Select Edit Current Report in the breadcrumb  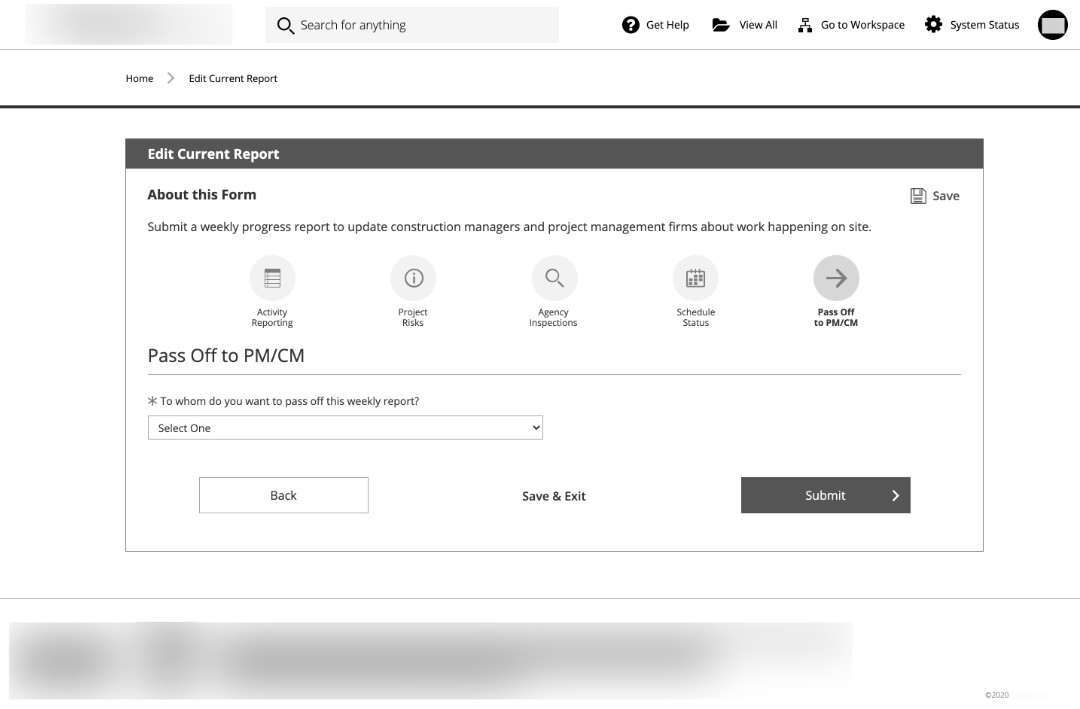coord(233,78)
